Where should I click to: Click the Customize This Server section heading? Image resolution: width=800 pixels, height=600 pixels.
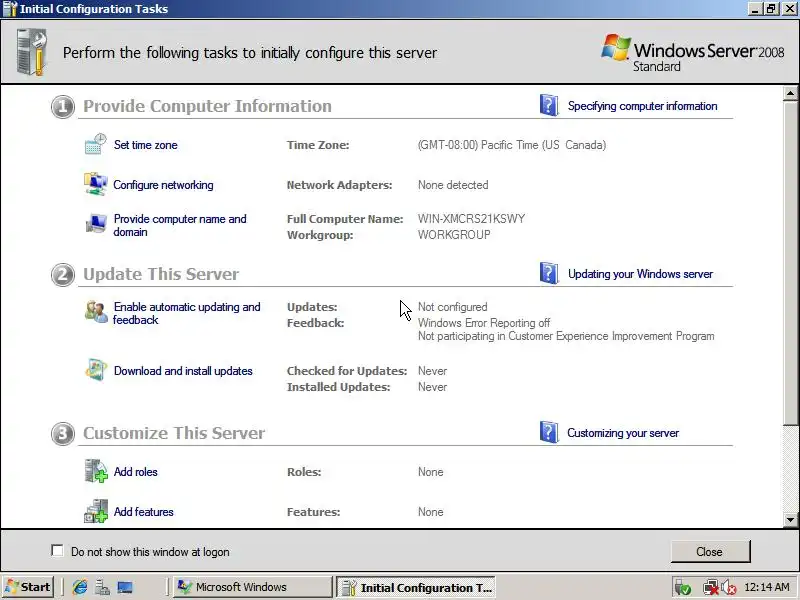pos(174,433)
